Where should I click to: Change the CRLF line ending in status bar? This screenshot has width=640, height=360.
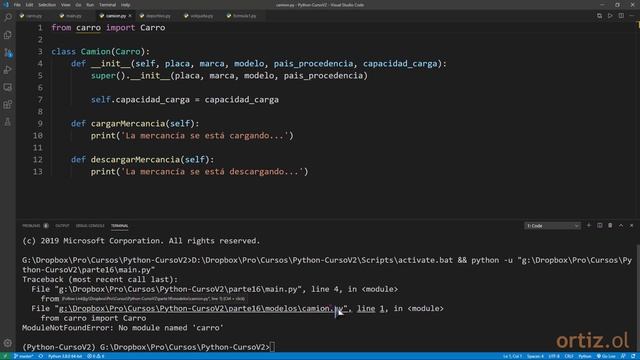tap(569, 356)
